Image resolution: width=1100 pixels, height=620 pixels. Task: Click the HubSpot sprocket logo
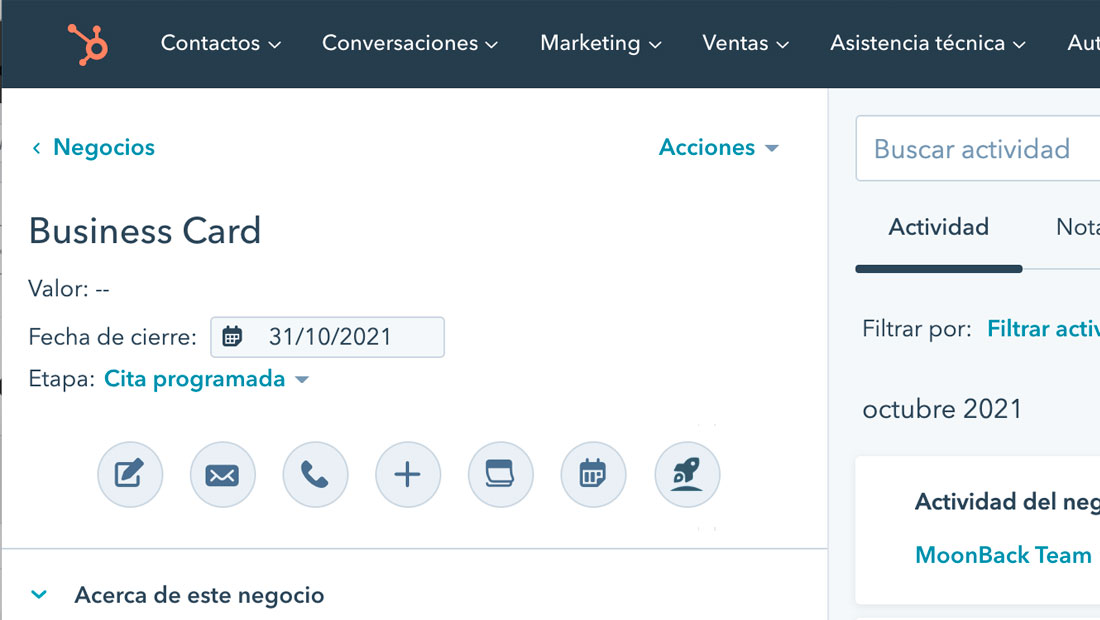(x=88, y=44)
